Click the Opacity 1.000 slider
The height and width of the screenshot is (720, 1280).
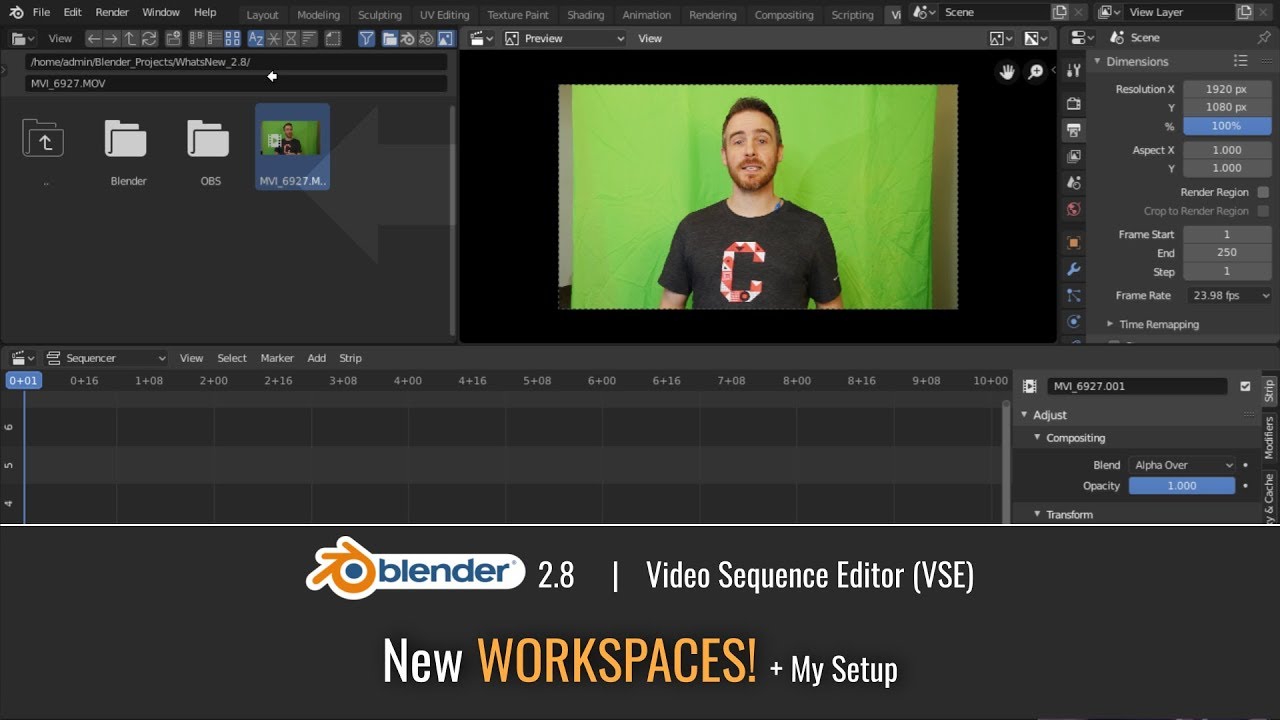pos(1182,486)
